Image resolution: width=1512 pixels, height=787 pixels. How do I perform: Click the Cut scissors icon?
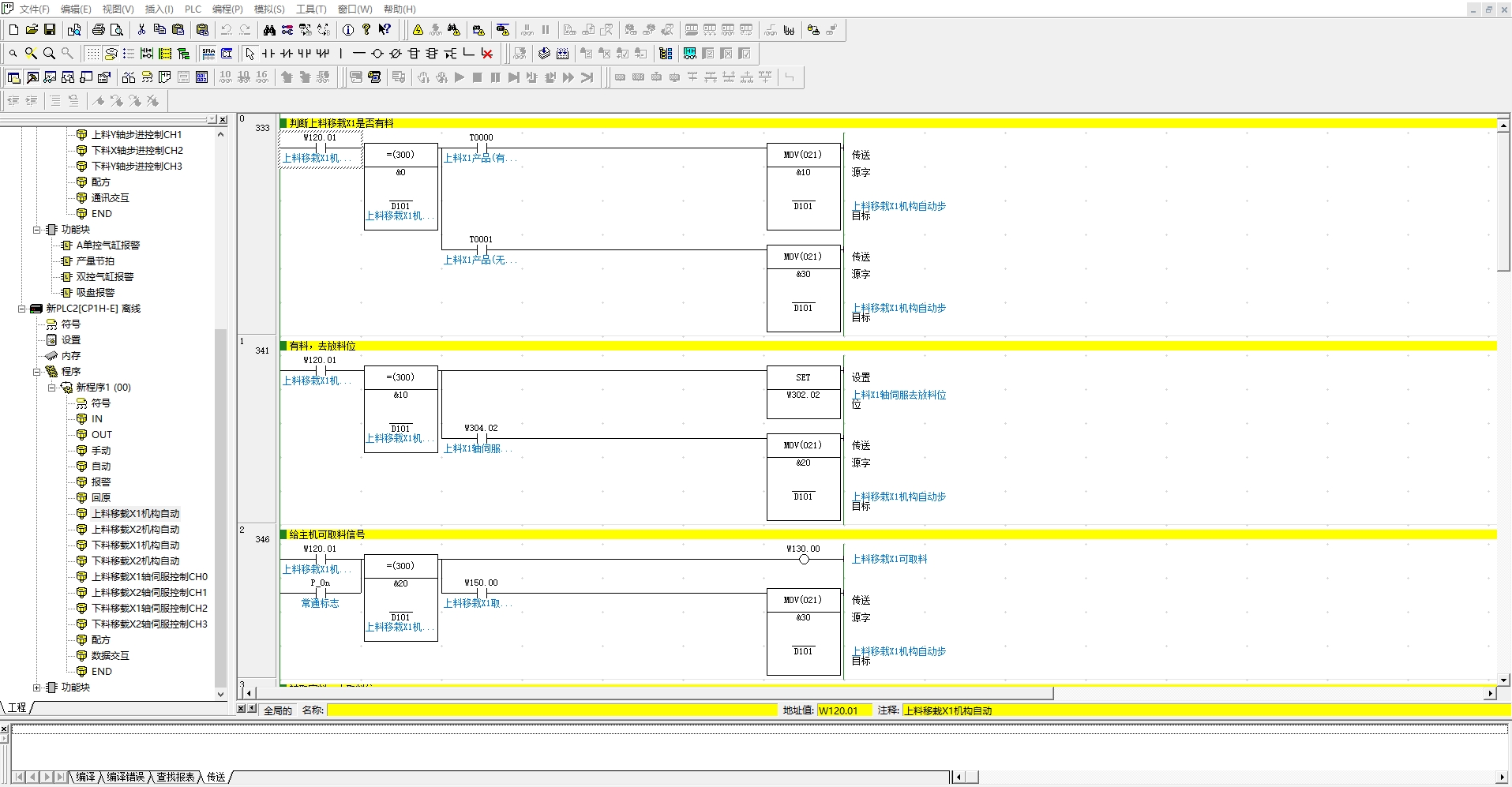141,30
